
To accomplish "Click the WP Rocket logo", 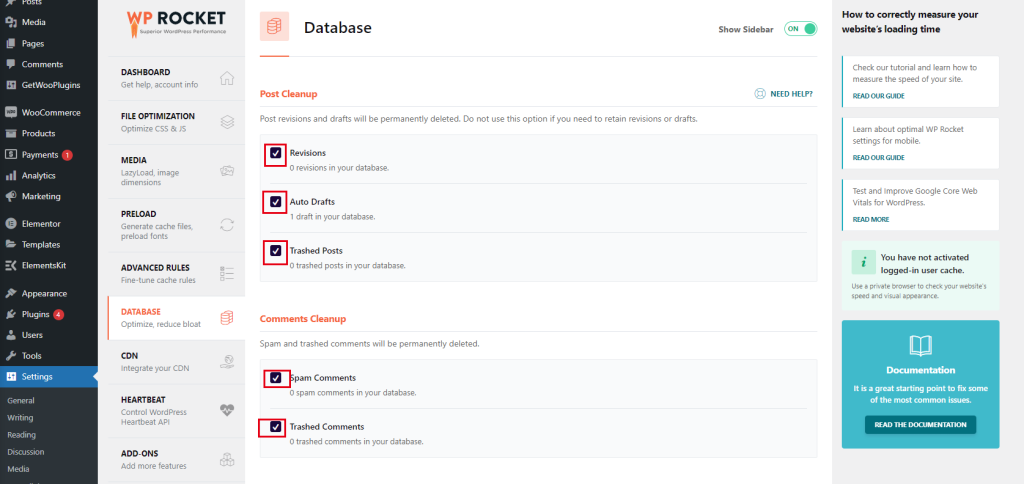I will pos(176,22).
